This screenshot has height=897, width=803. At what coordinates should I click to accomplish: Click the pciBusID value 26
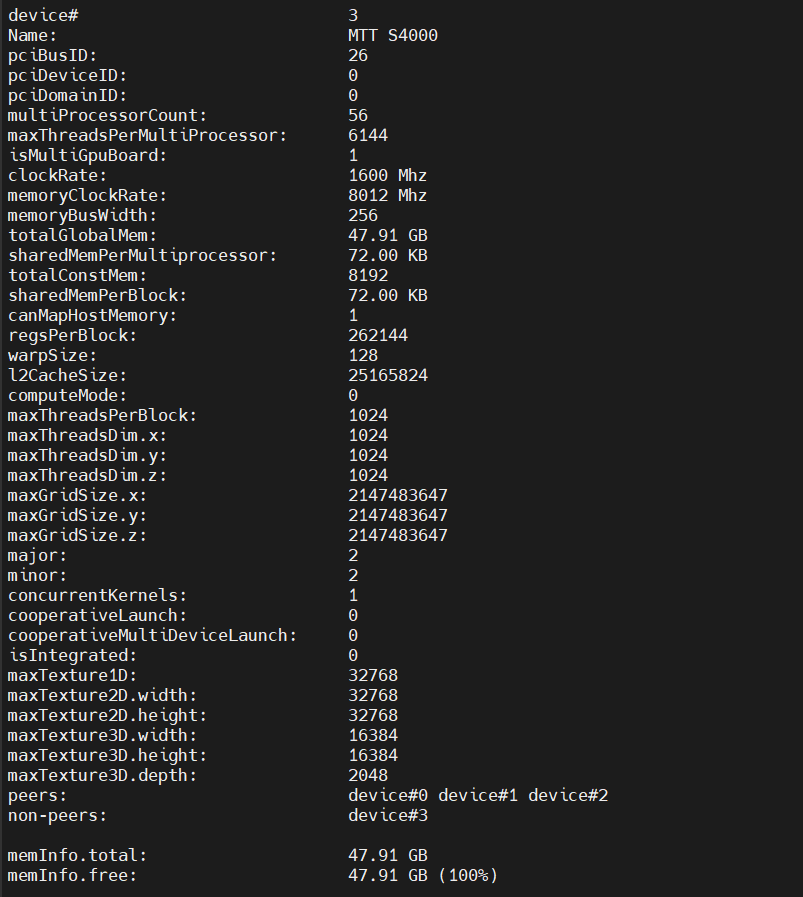(x=358, y=55)
